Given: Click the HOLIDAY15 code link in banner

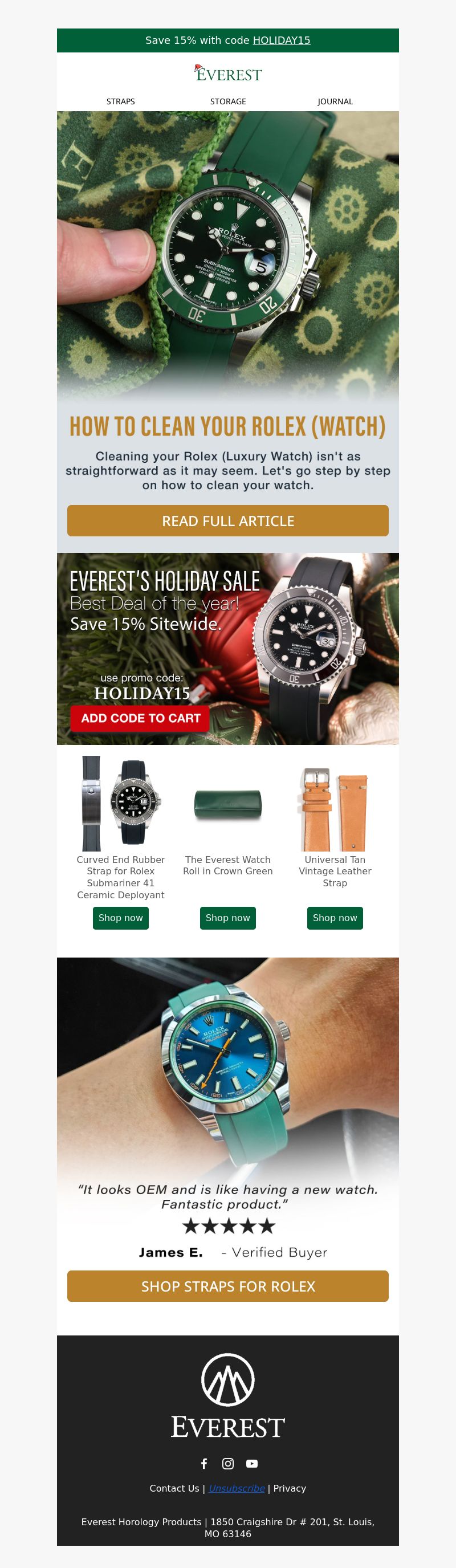Looking at the screenshot, I should (x=281, y=40).
